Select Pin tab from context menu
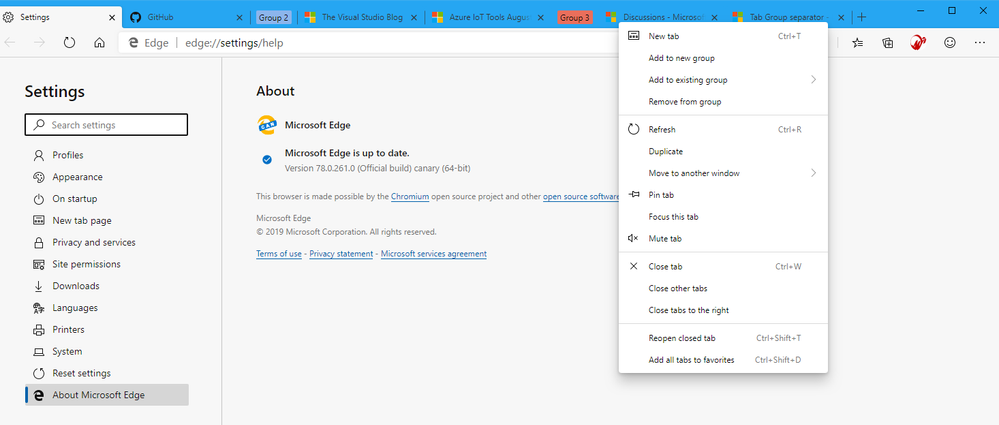 coord(661,195)
